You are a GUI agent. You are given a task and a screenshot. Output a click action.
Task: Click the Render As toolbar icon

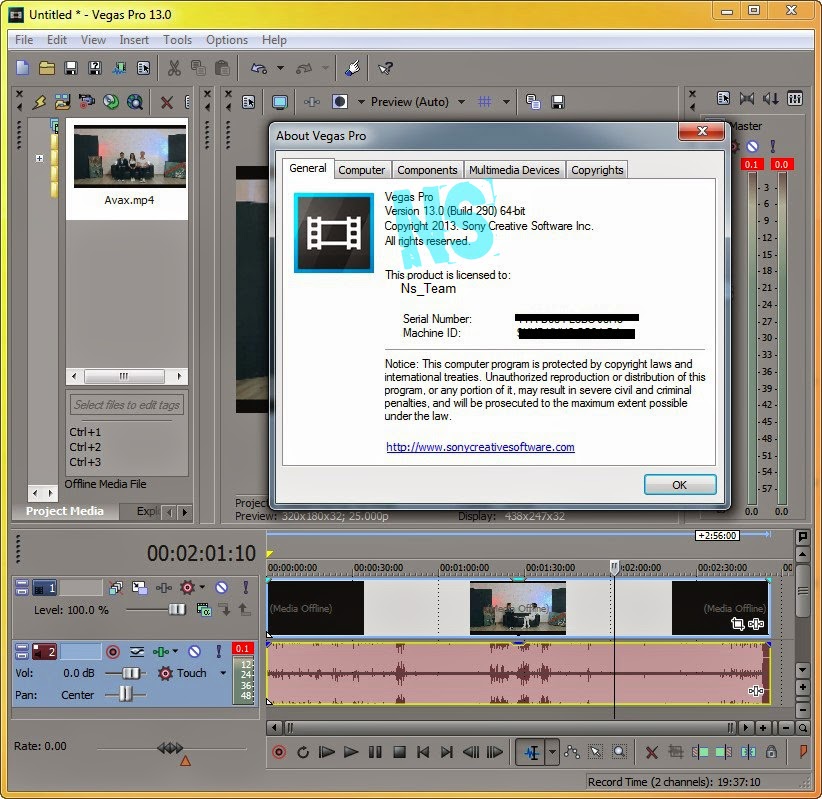coord(119,68)
